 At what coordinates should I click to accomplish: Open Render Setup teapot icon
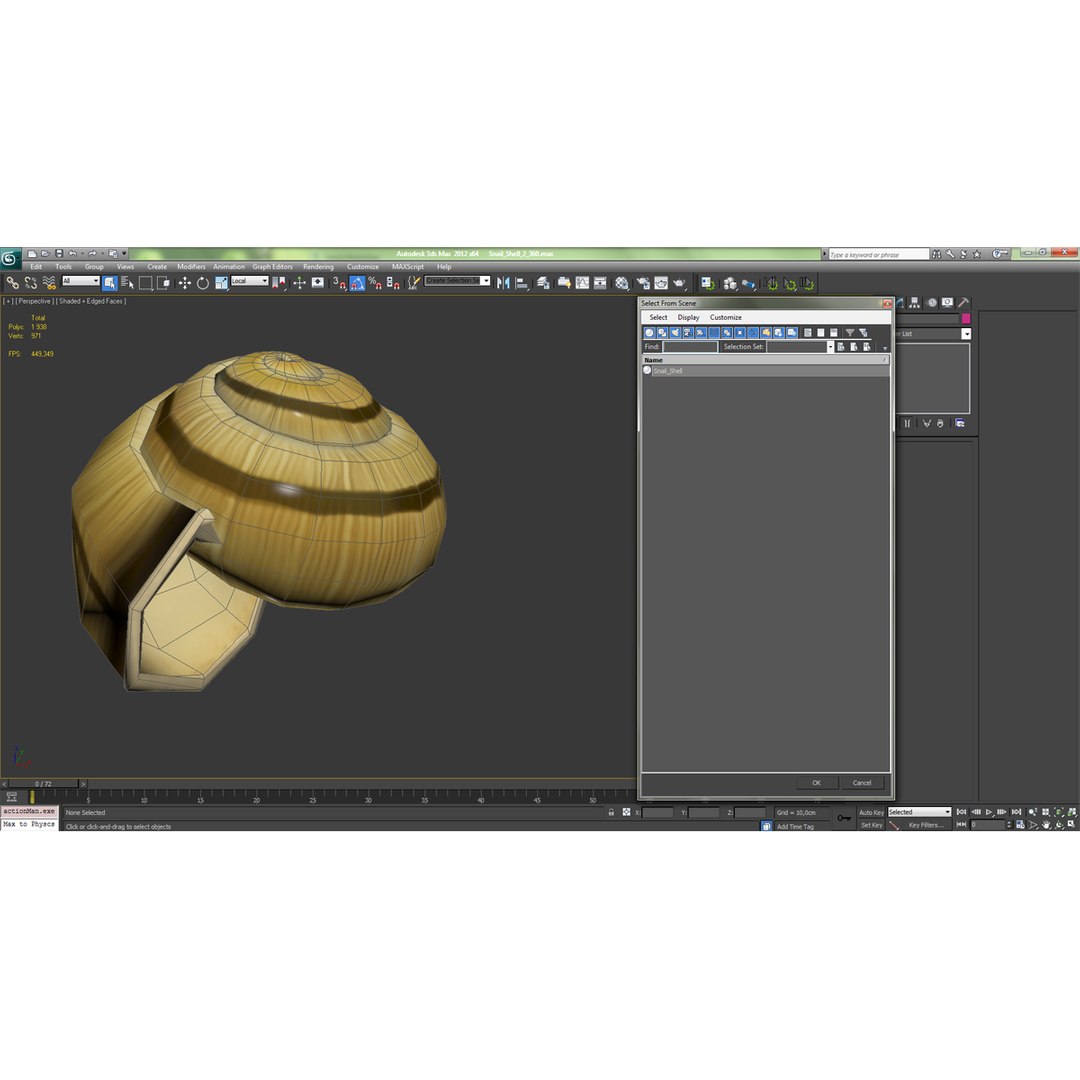tap(643, 282)
